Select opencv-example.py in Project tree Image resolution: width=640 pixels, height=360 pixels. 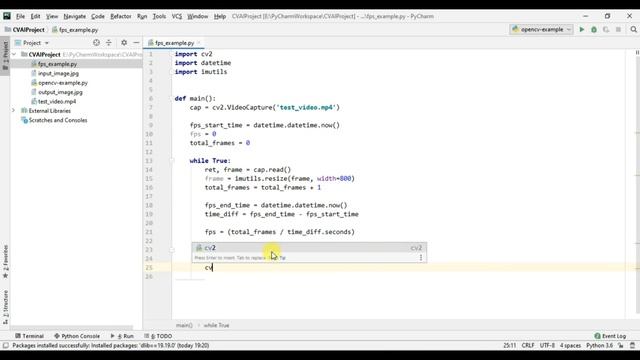pyautogui.click(x=63, y=83)
